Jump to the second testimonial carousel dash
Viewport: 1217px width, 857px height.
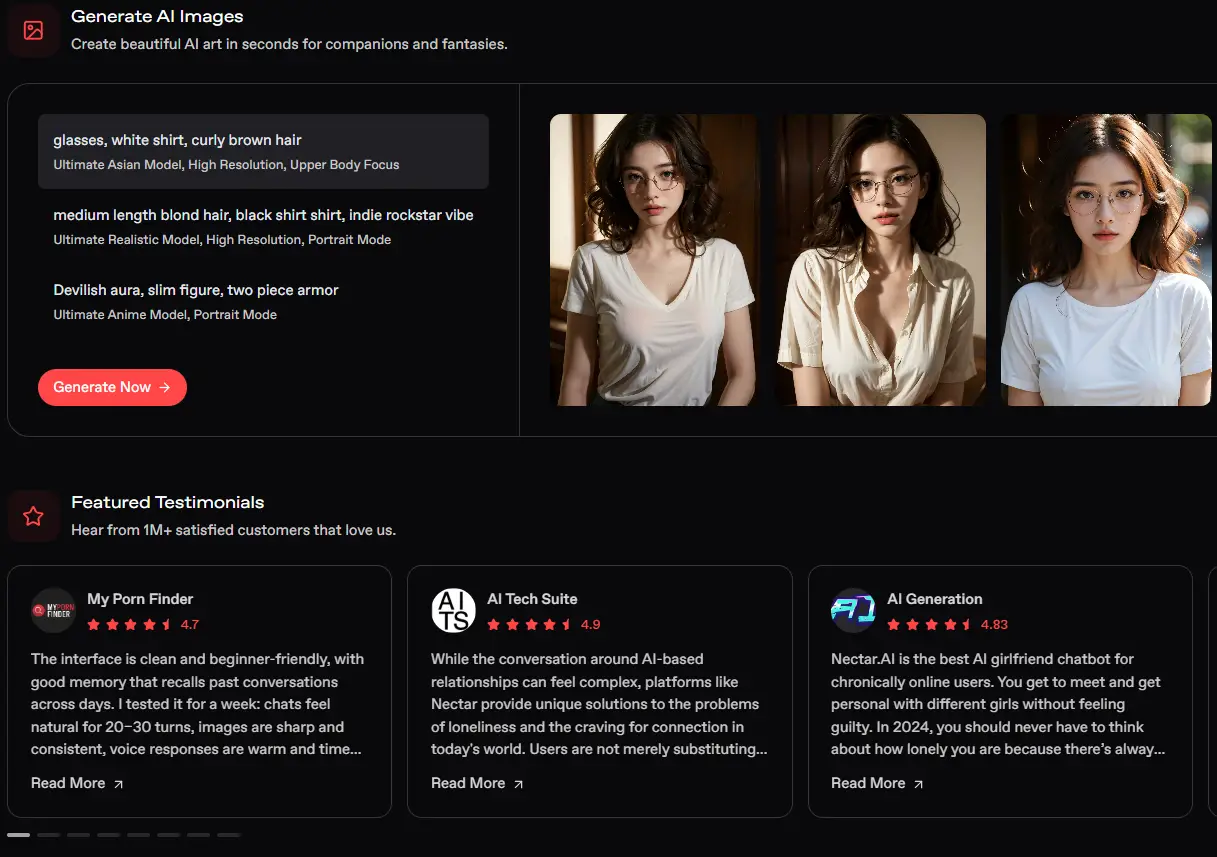[49, 834]
